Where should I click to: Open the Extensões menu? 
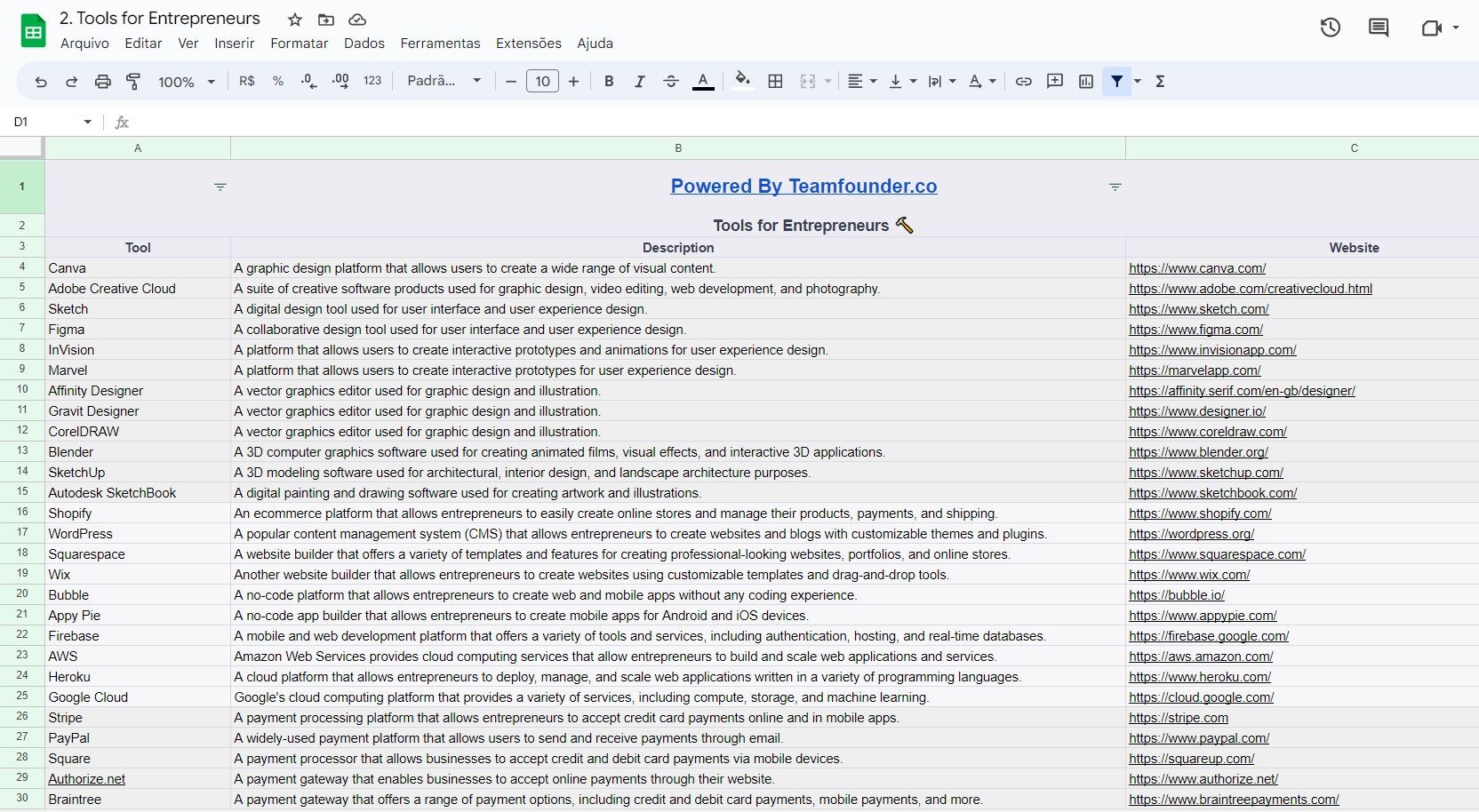(x=529, y=44)
